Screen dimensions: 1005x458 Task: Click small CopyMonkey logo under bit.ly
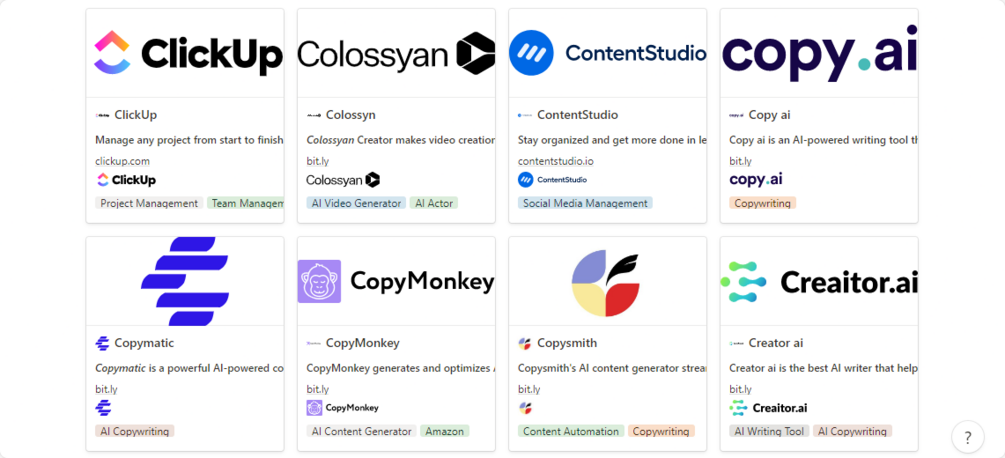point(342,408)
